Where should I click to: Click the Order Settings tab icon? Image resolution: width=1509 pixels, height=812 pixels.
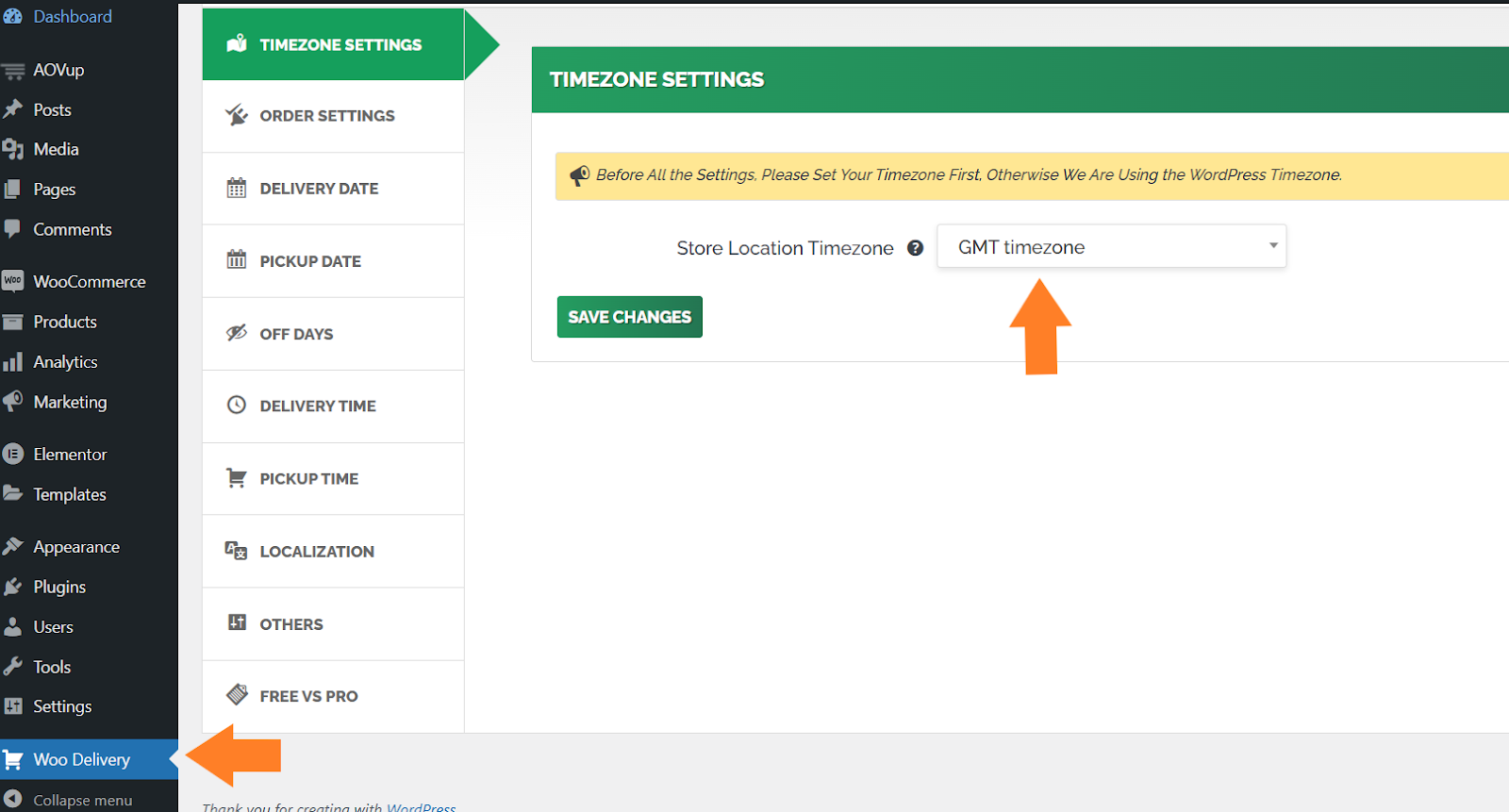(237, 115)
